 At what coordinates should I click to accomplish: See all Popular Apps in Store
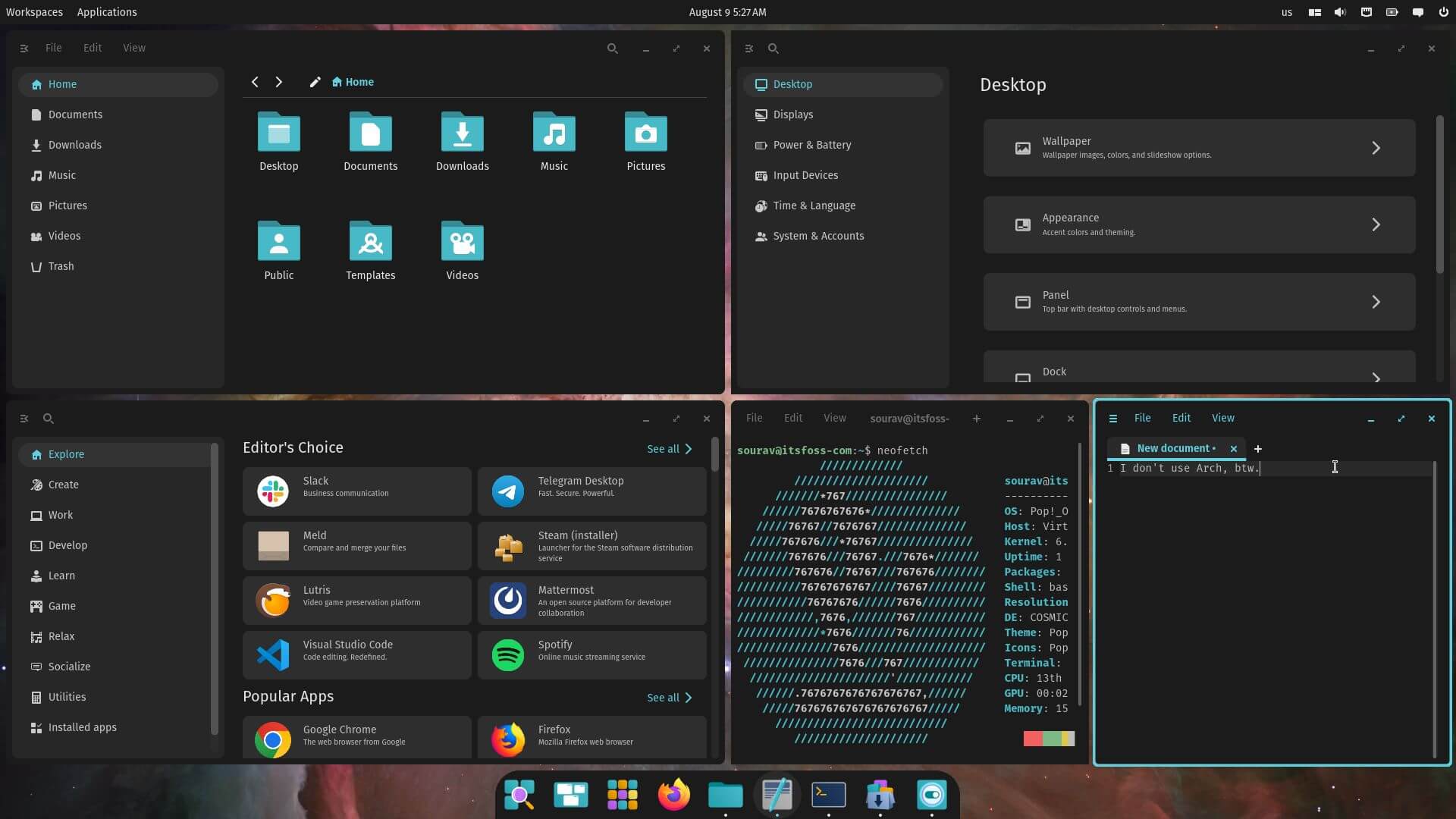click(668, 697)
